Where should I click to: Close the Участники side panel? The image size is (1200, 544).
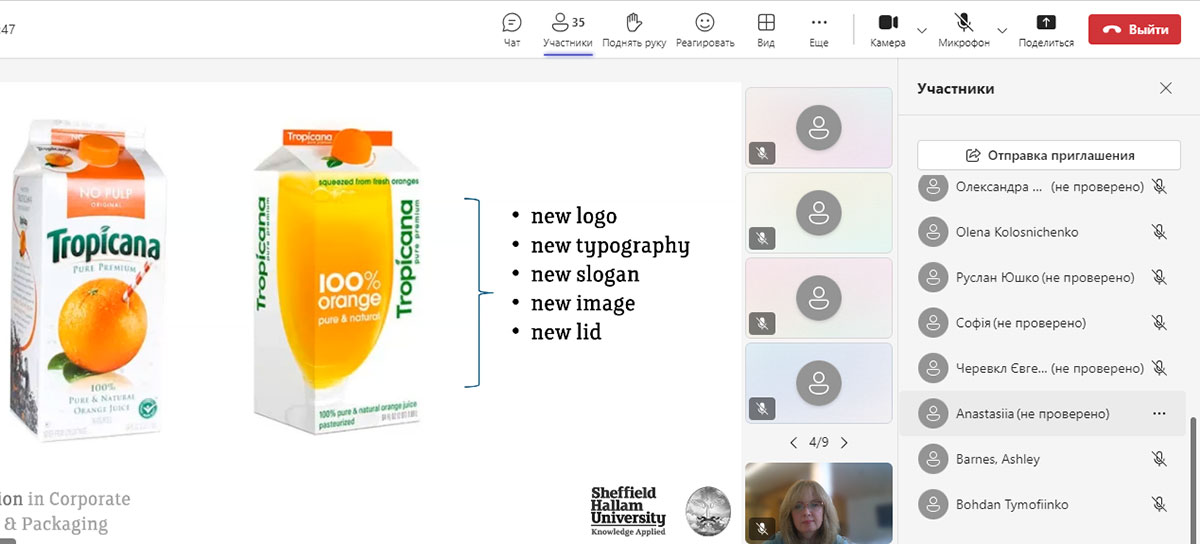pyautogui.click(x=1165, y=88)
